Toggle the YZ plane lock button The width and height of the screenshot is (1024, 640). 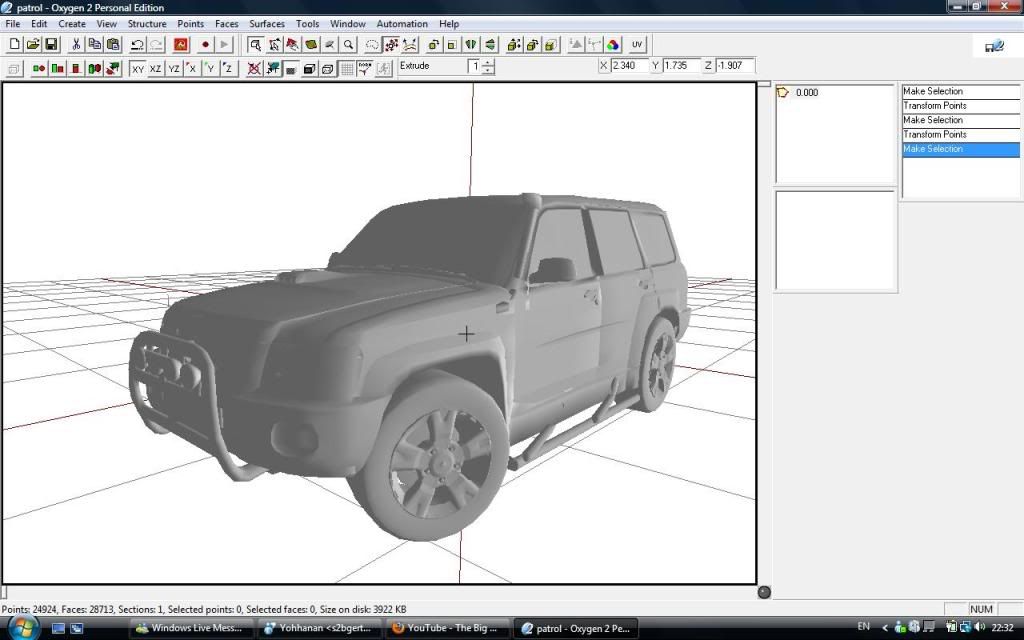[174, 68]
